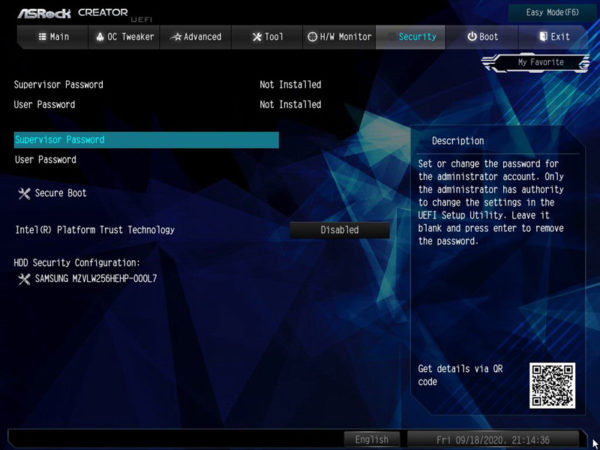Image resolution: width=600 pixels, height=450 pixels.
Task: Go to the Tool tab
Action: tap(267, 37)
